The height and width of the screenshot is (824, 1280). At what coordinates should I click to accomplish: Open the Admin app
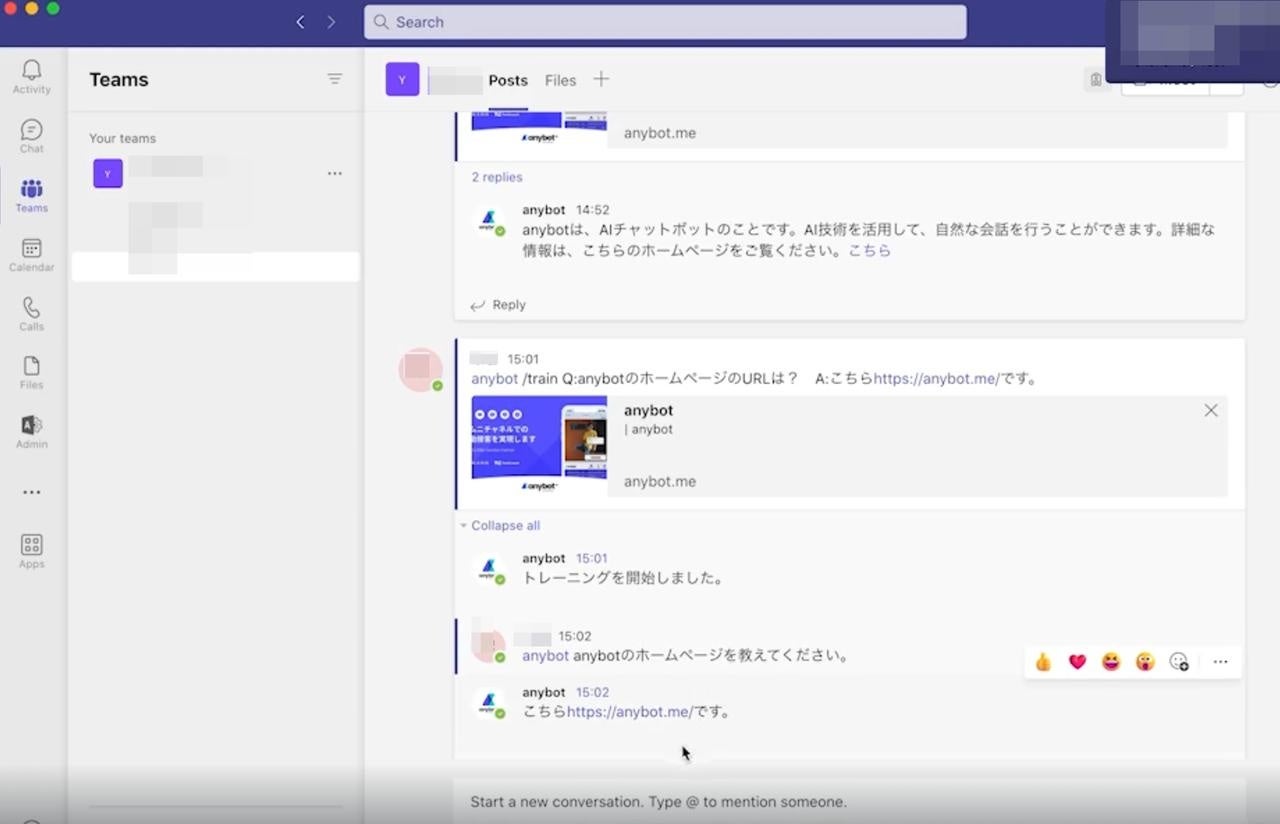click(31, 432)
